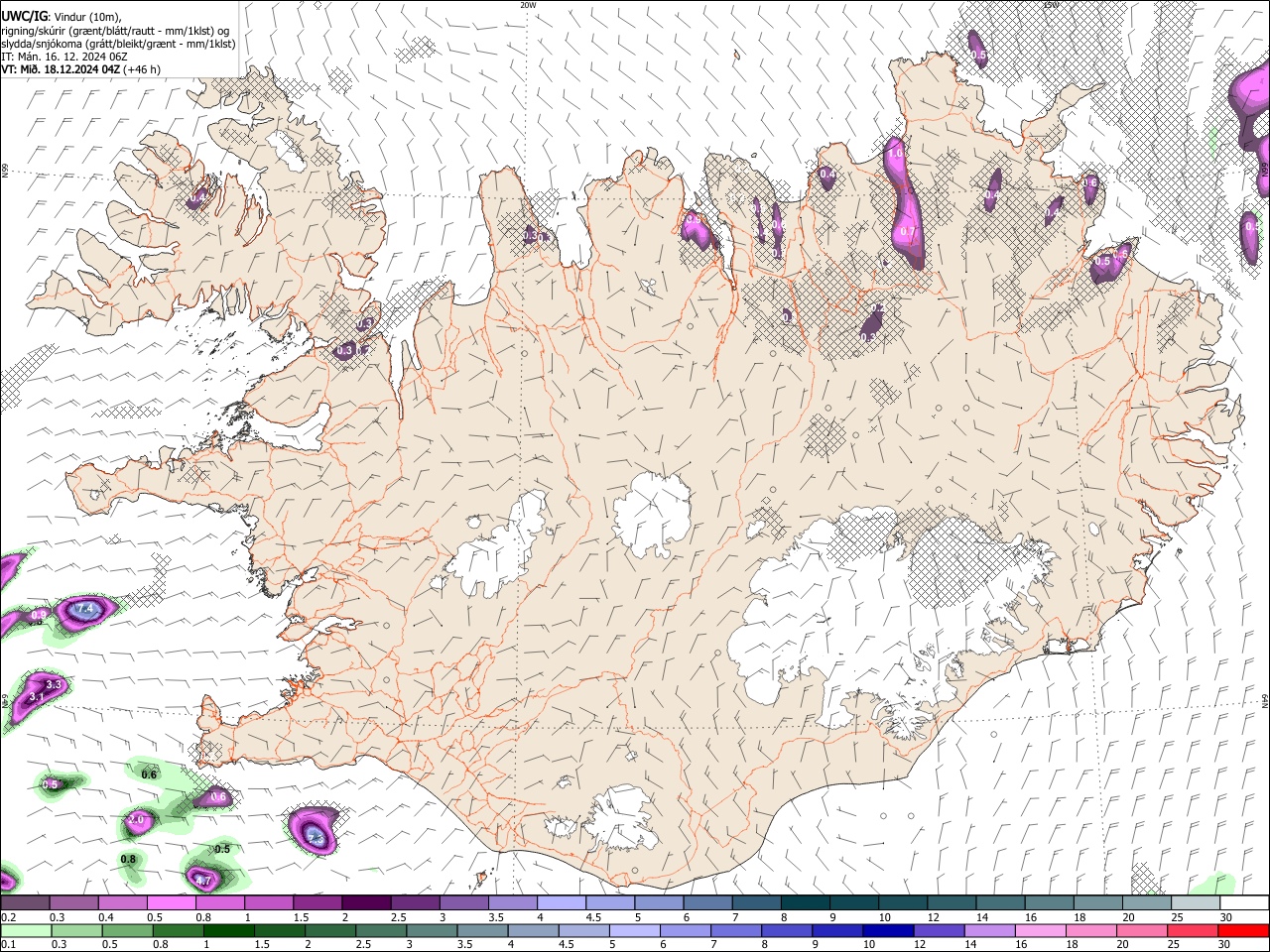
Task: Click the navy blue rain swatch between 10 and 12
Action: click(x=888, y=930)
